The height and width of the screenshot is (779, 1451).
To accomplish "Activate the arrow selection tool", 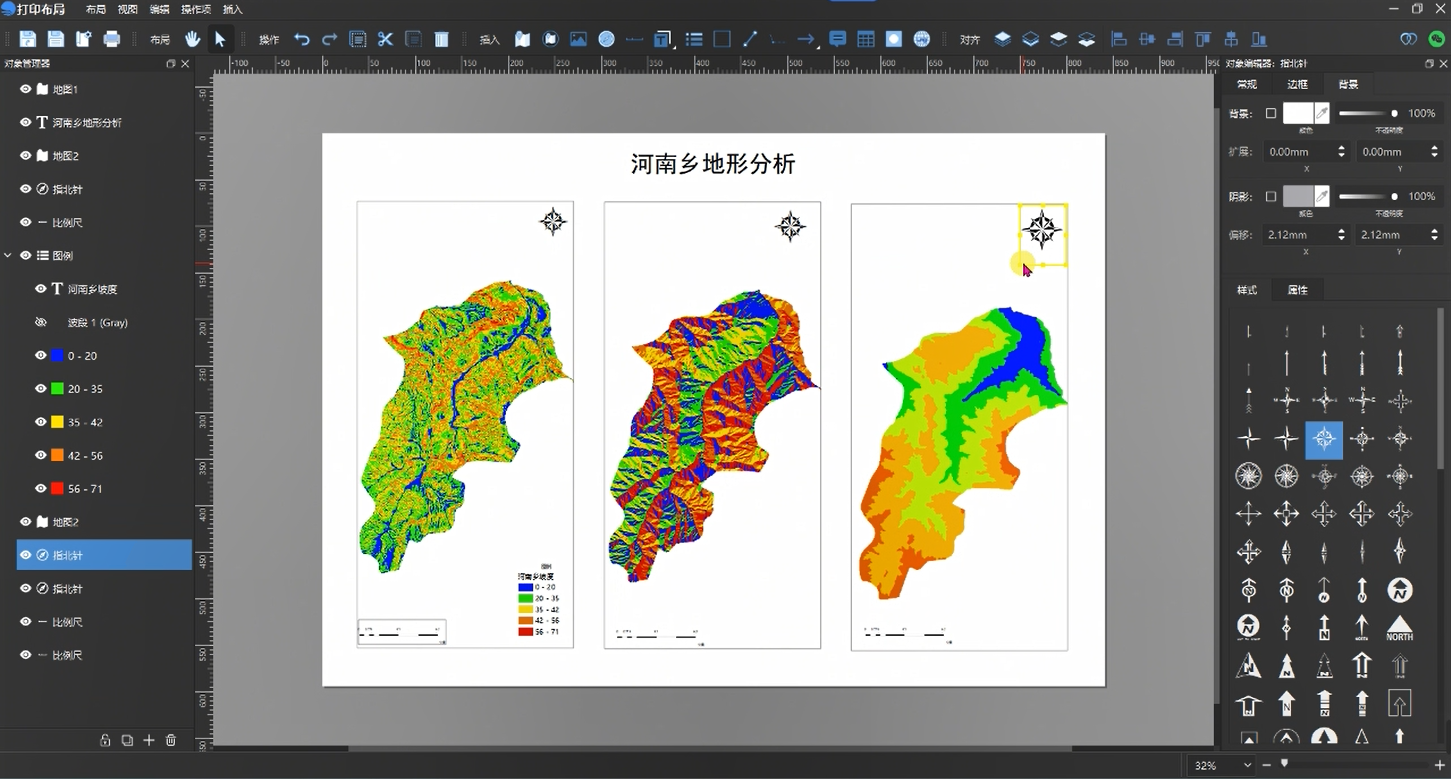I will tap(219, 39).
